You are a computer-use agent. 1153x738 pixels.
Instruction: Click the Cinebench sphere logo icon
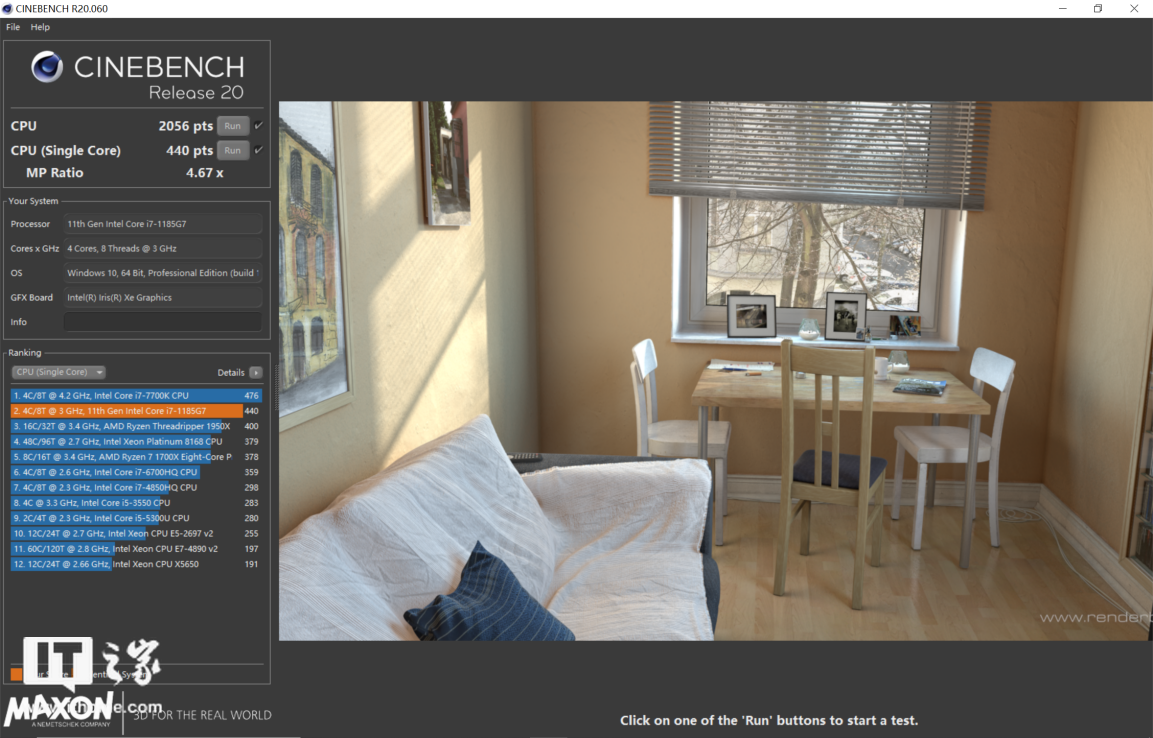[47, 67]
